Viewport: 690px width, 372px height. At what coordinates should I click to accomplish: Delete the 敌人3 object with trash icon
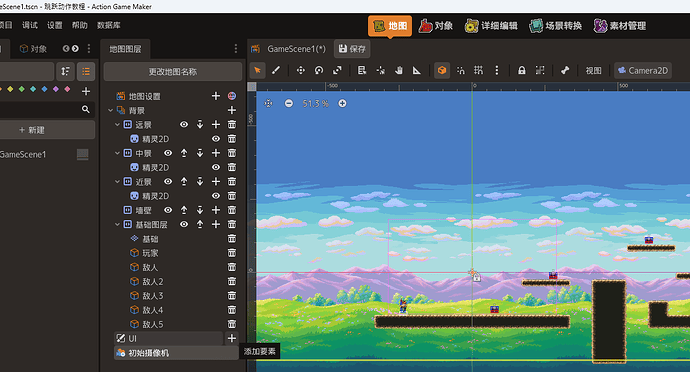coord(232,295)
